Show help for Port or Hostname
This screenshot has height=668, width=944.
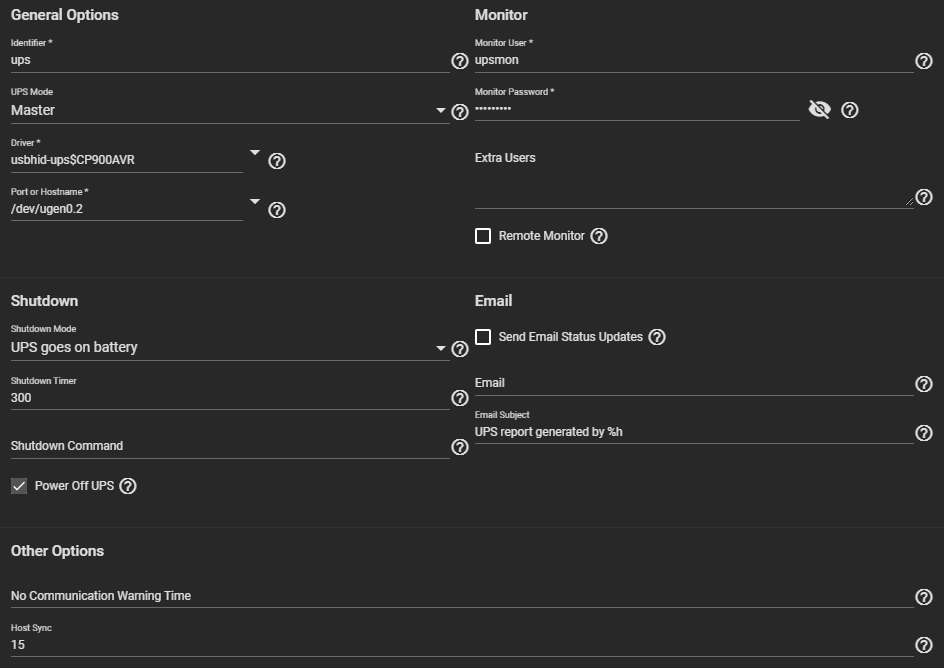(x=278, y=210)
